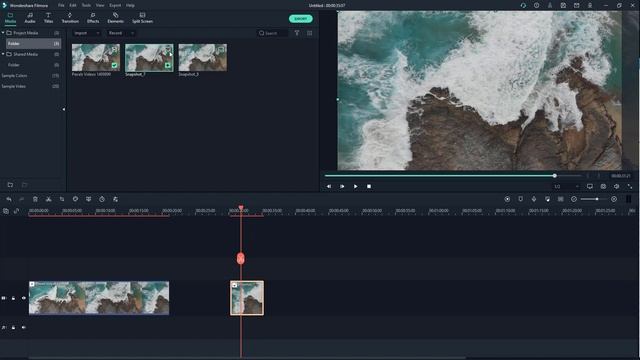Step forward one frame in preview

342,187
